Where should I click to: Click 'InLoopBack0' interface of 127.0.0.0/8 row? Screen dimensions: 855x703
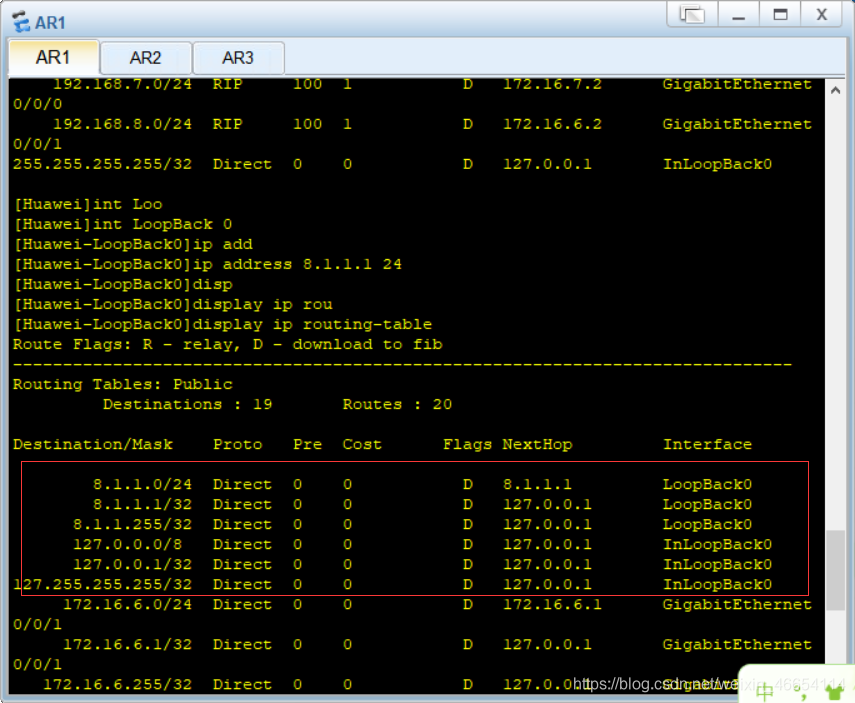point(718,544)
